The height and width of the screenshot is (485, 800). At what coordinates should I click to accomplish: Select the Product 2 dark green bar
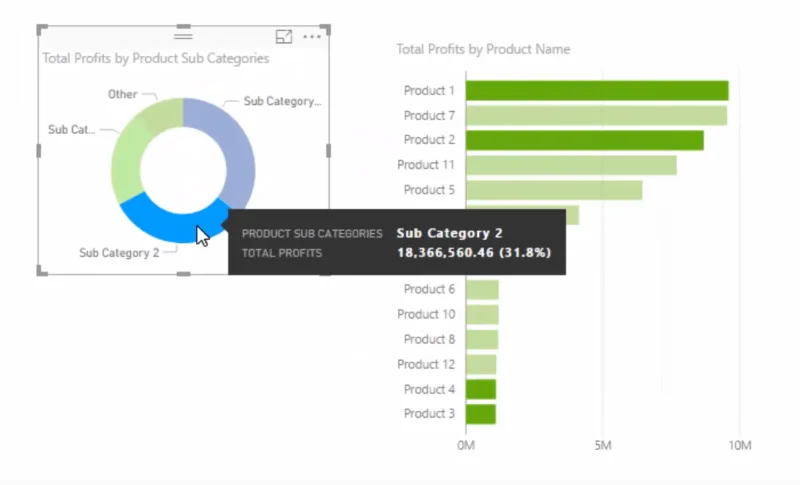585,140
